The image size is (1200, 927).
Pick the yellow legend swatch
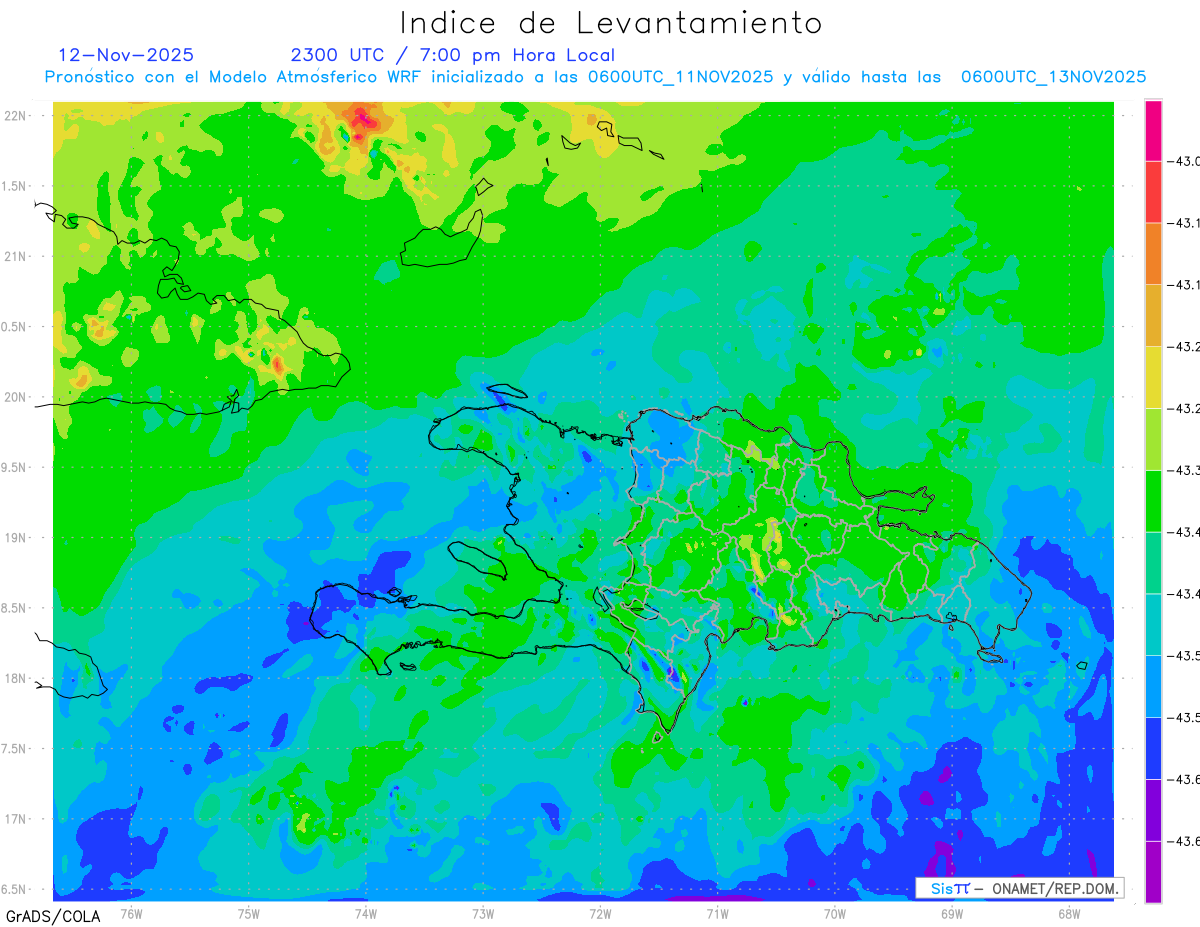[x=1153, y=377]
